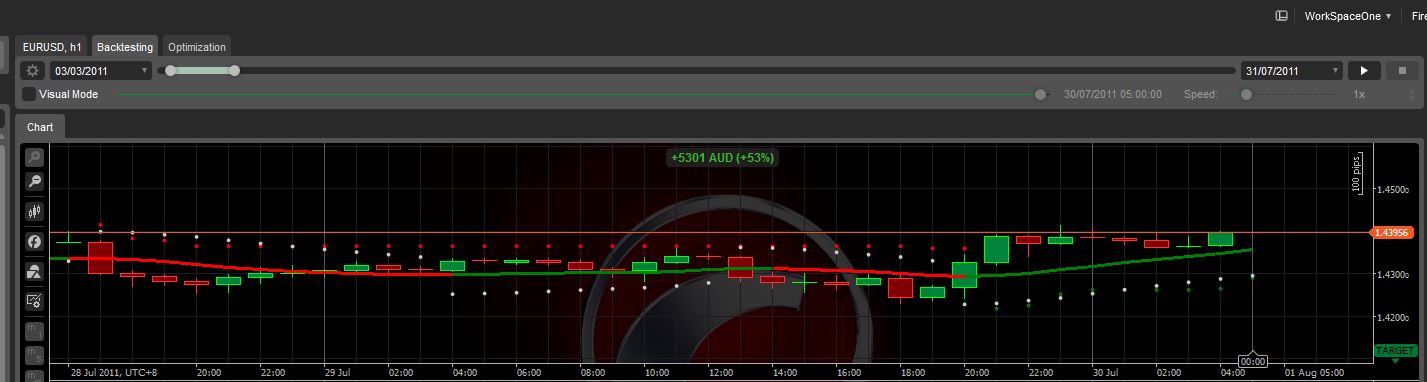This screenshot has width=1427, height=382.
Task: Click the EURUSD, h1 tab
Action: point(52,47)
